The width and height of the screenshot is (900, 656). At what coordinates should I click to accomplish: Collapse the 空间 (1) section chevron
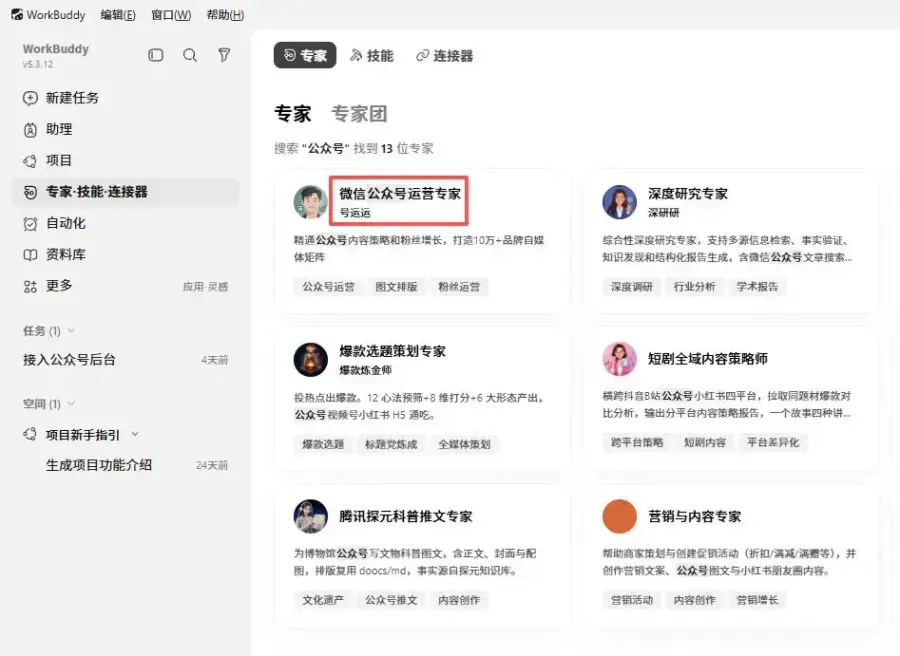(71, 403)
